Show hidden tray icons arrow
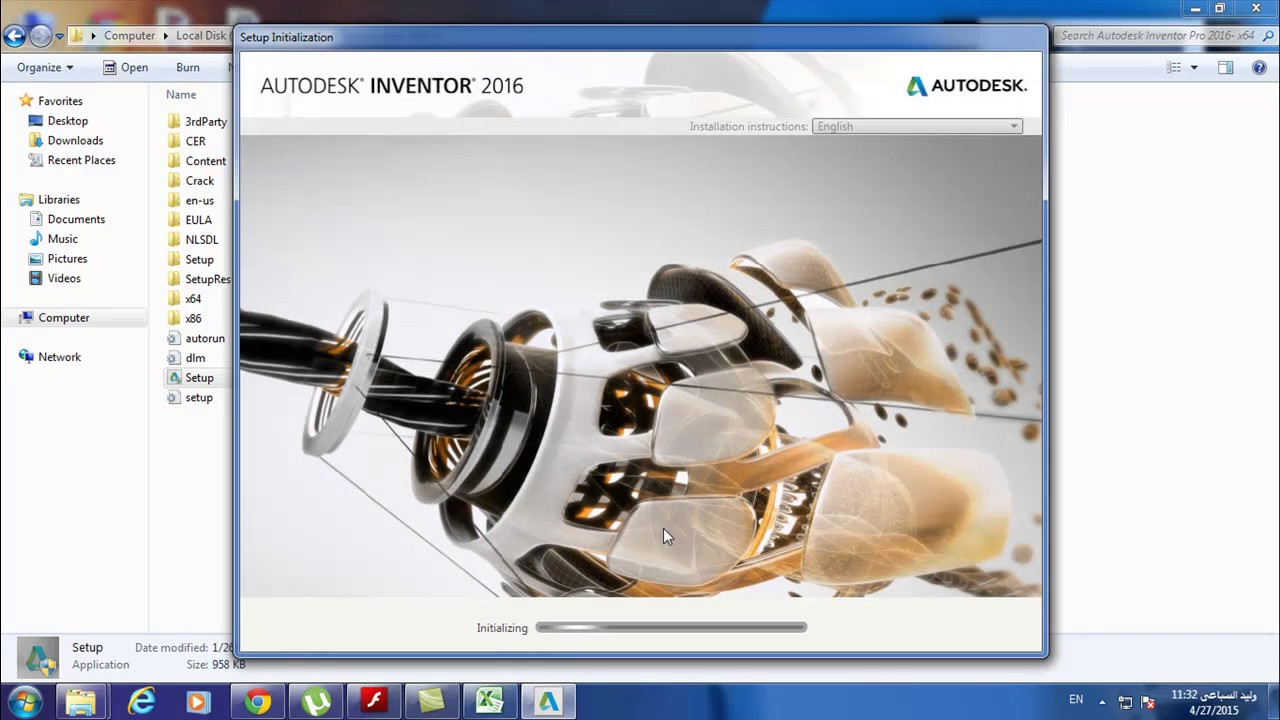 [1103, 702]
